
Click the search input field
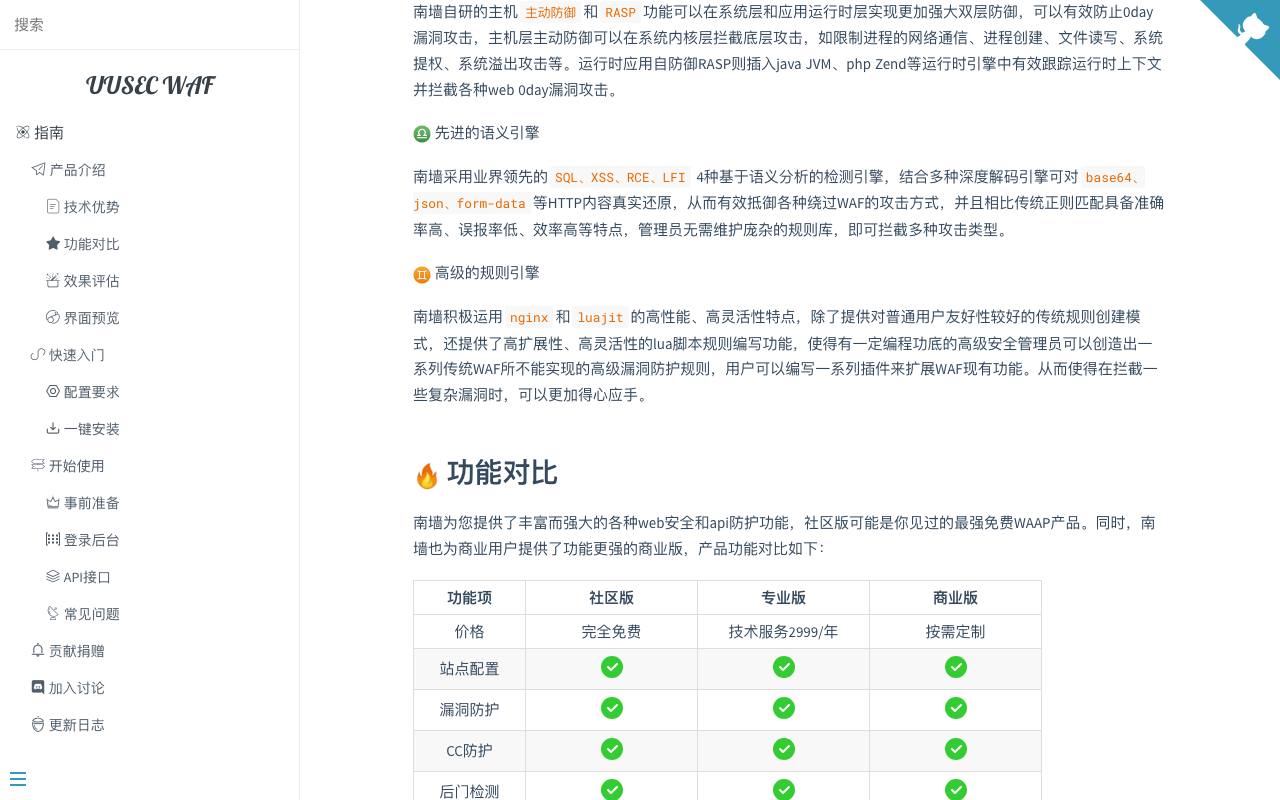pos(149,24)
